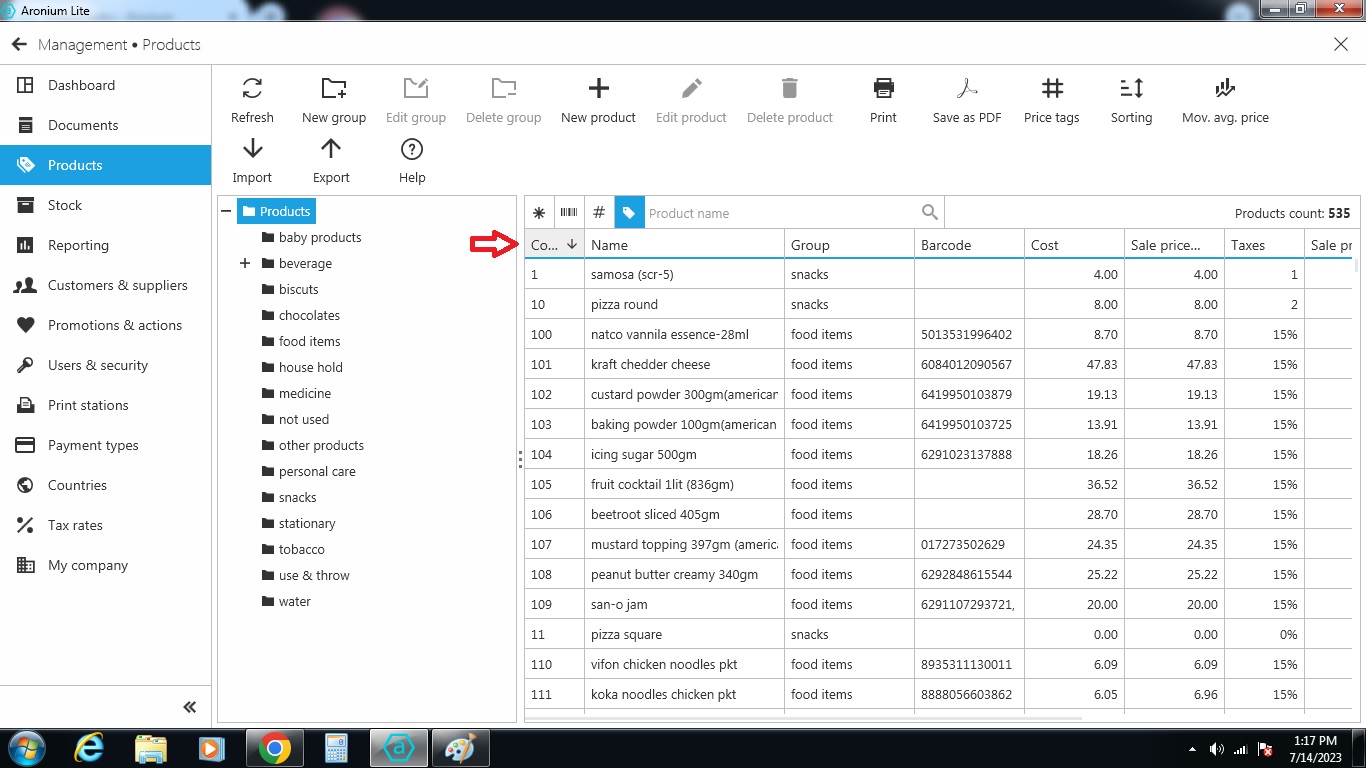Create a new group with New group icon
The height and width of the screenshot is (768, 1366).
[333, 90]
